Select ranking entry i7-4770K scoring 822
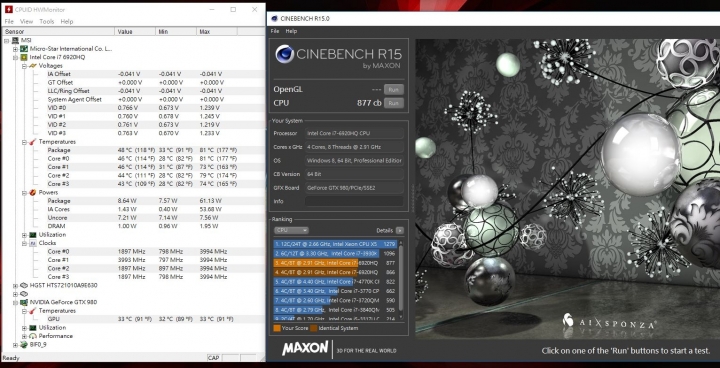The width and height of the screenshot is (720, 368). [x=335, y=282]
